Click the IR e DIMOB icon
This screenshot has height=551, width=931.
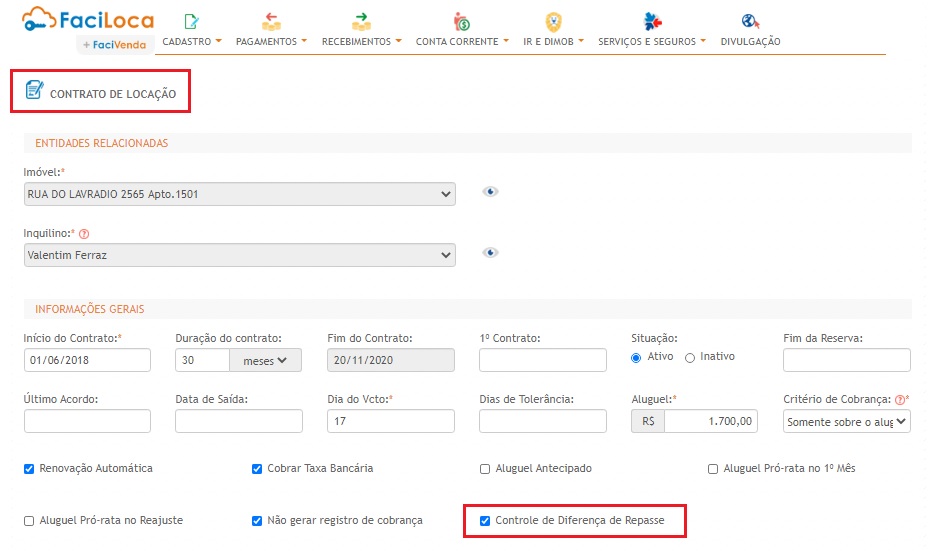point(553,21)
